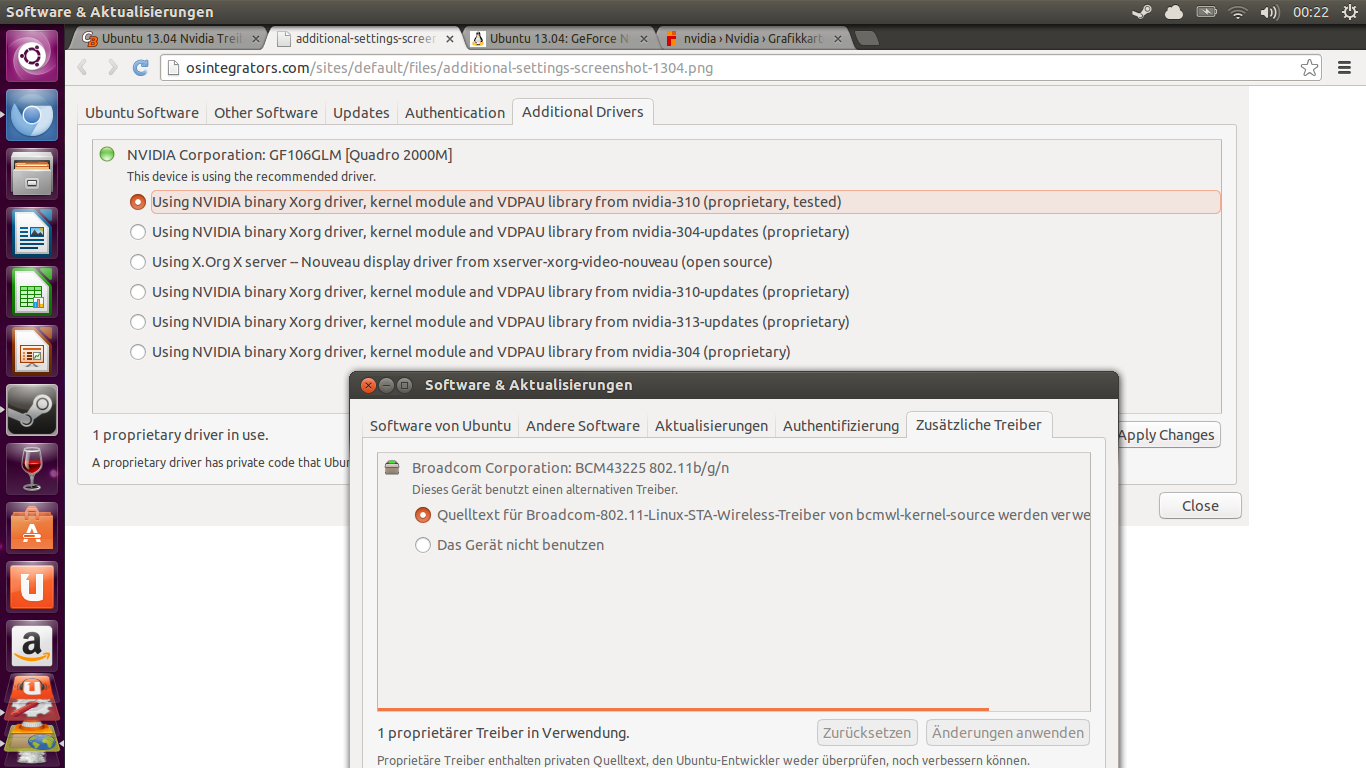Launch LibreOffice Impress from the dock
1366x768 pixels.
[32, 352]
